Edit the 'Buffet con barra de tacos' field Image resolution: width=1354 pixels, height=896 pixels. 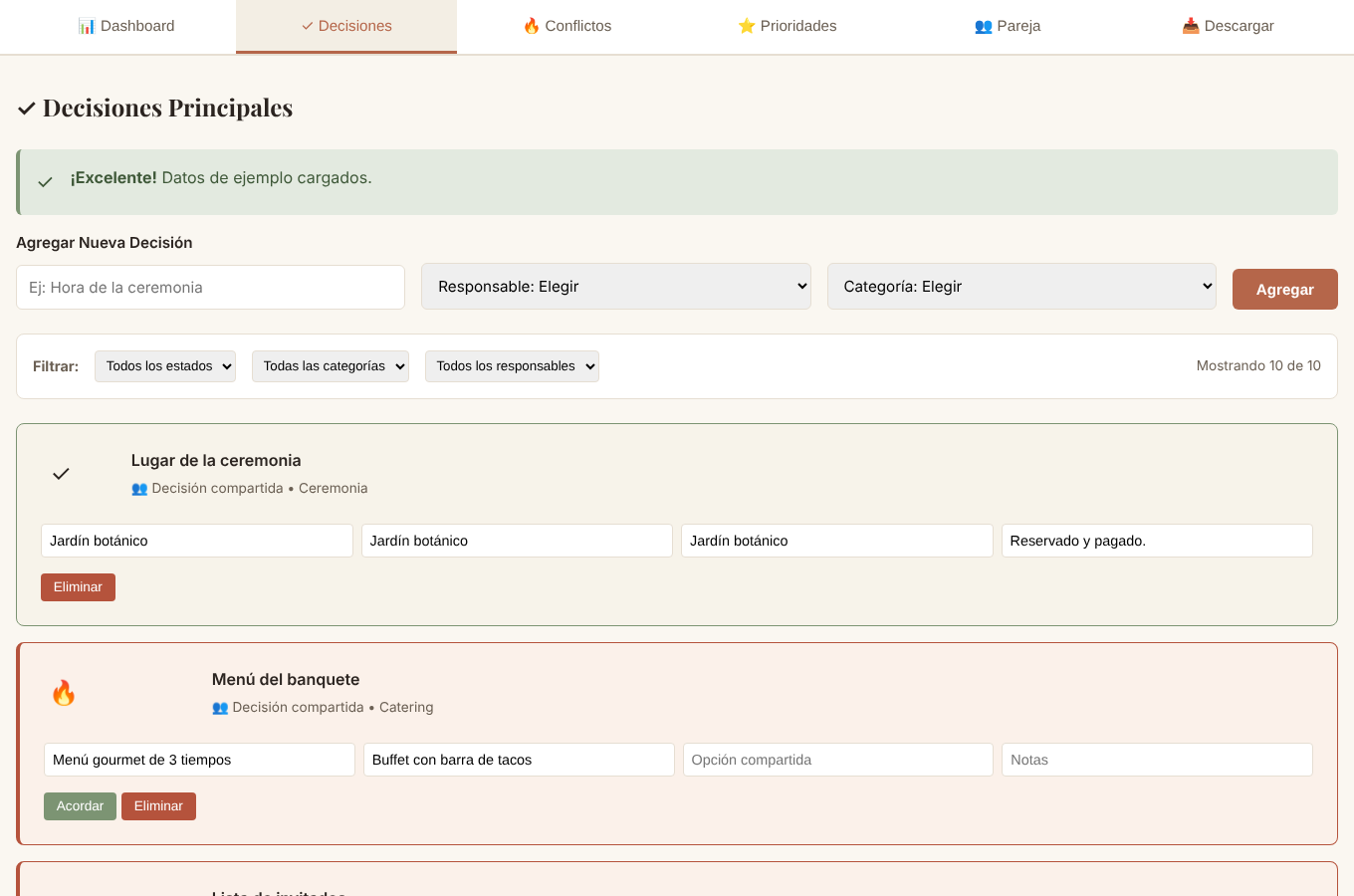[x=519, y=760]
